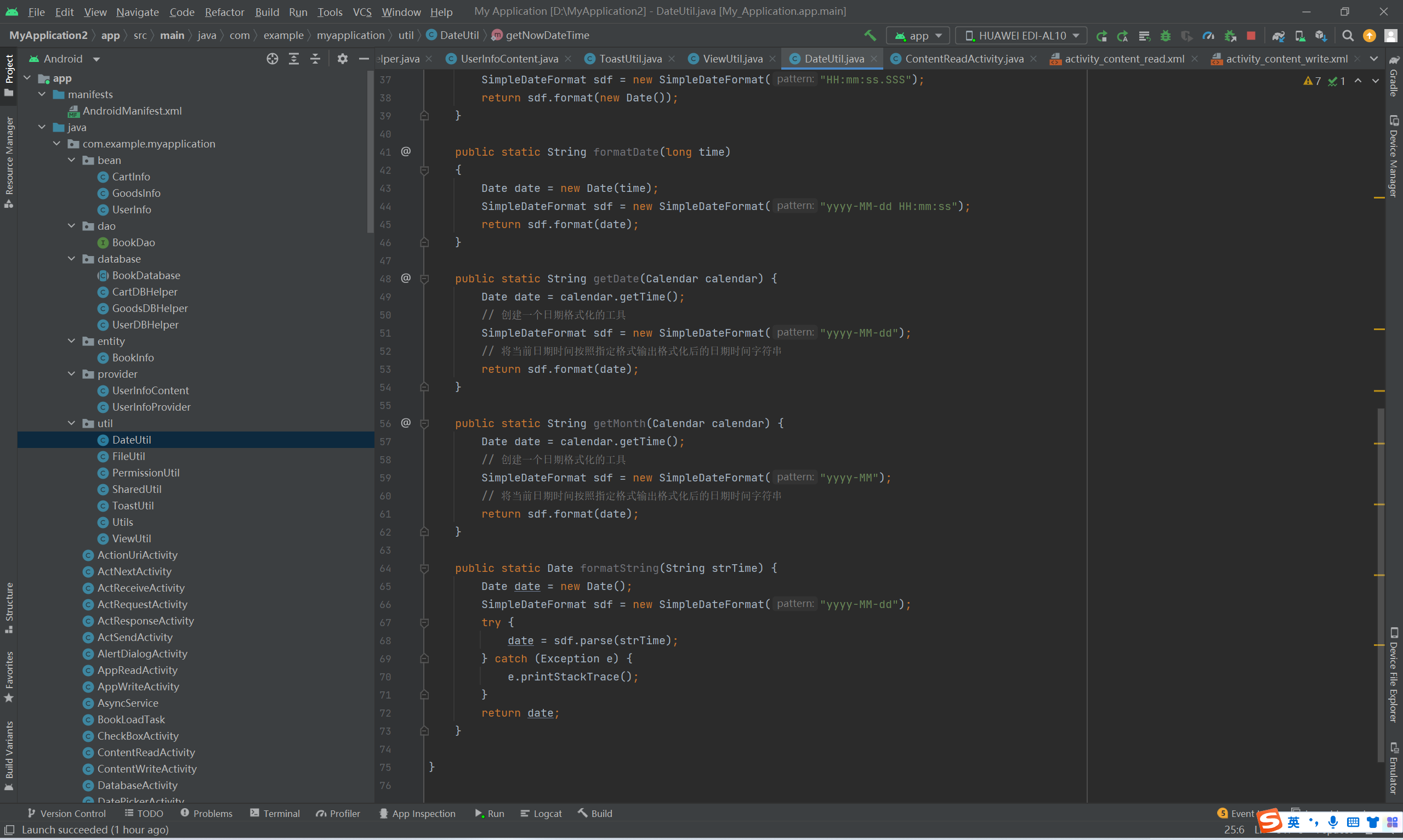Screen dimensions: 1403x840
Task: Select FileUtil in the project tree
Action: [x=128, y=456]
